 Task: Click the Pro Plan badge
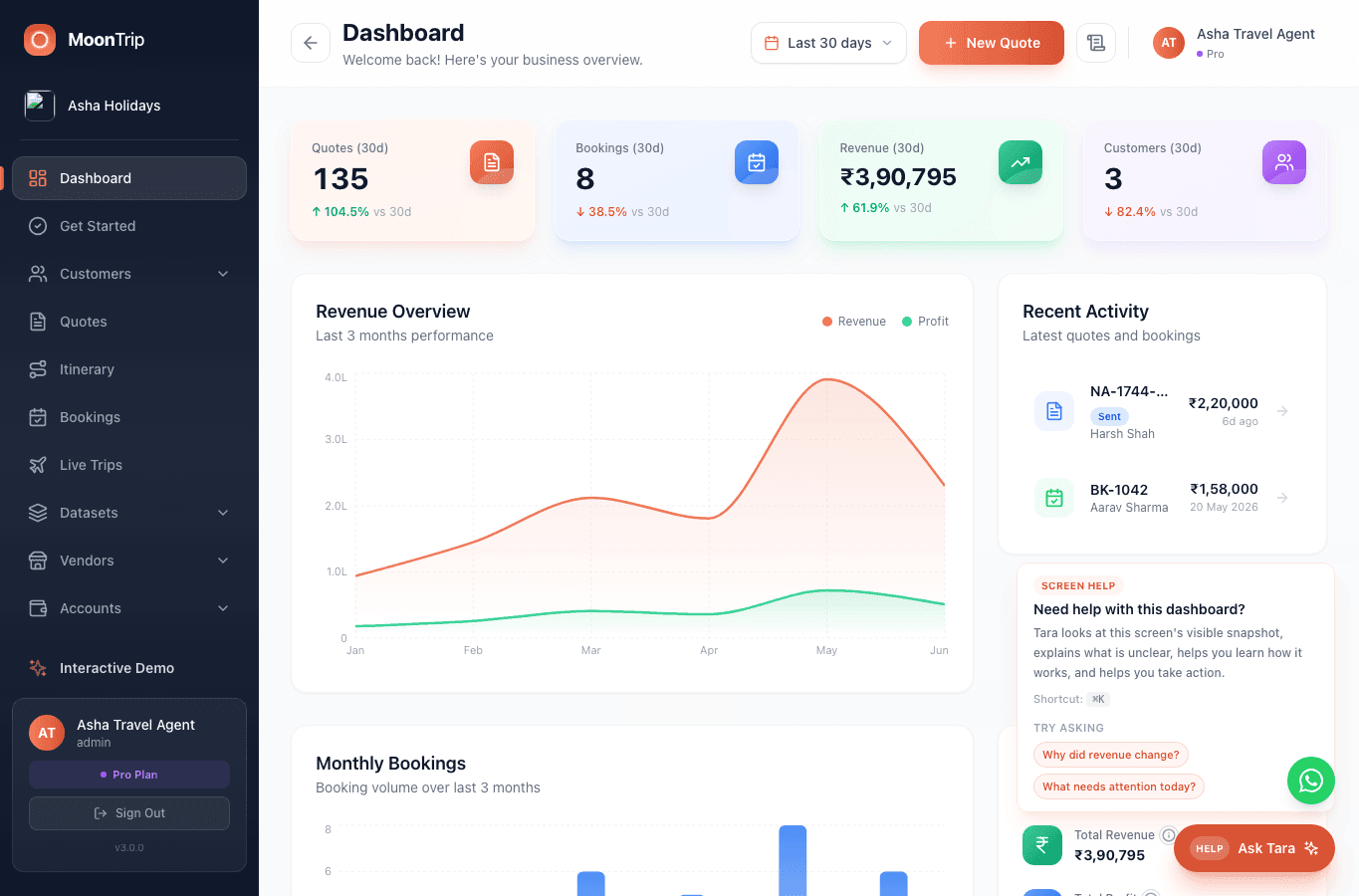click(x=129, y=775)
